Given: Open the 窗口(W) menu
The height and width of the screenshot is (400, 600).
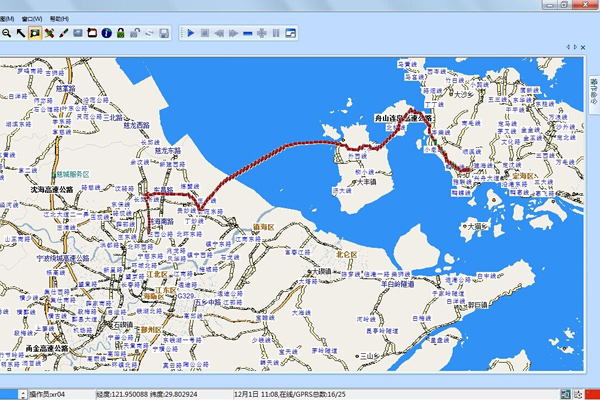Looking at the screenshot, I should (35, 19).
